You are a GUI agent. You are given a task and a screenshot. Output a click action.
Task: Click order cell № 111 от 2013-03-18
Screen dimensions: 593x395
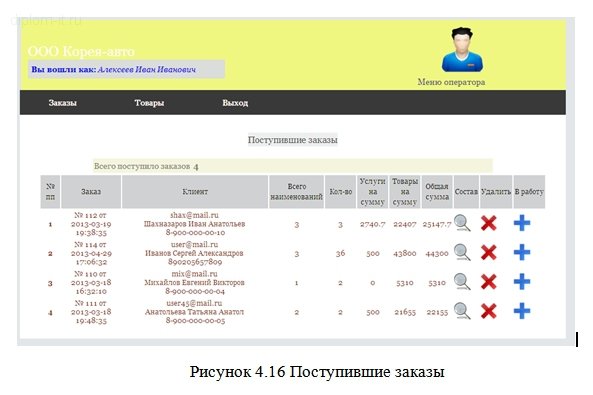[91, 312]
